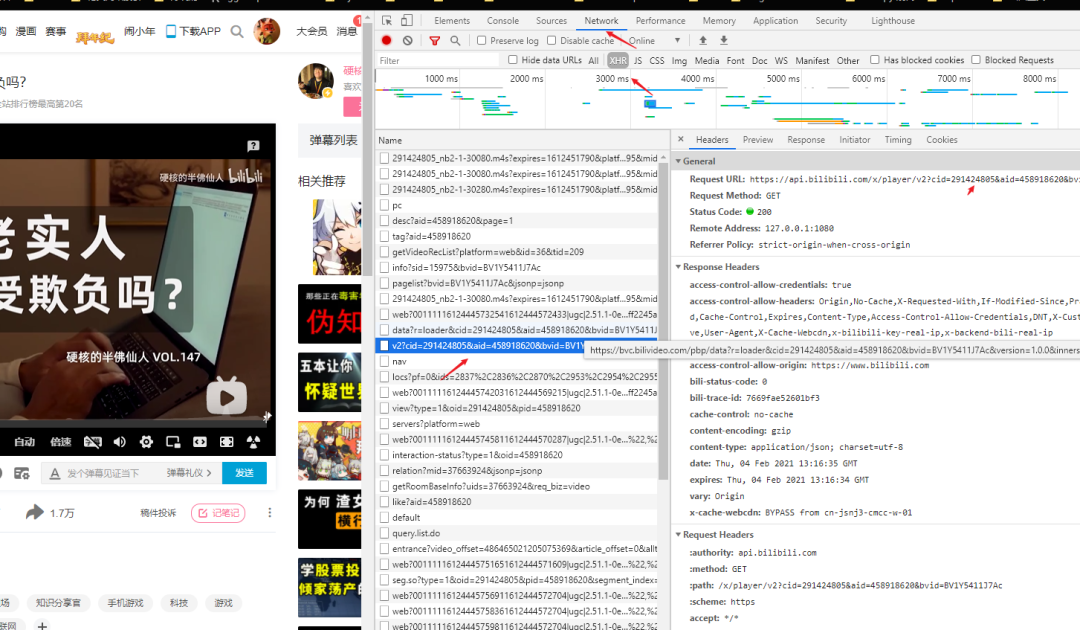Check Hide data URLs

pyautogui.click(x=513, y=60)
